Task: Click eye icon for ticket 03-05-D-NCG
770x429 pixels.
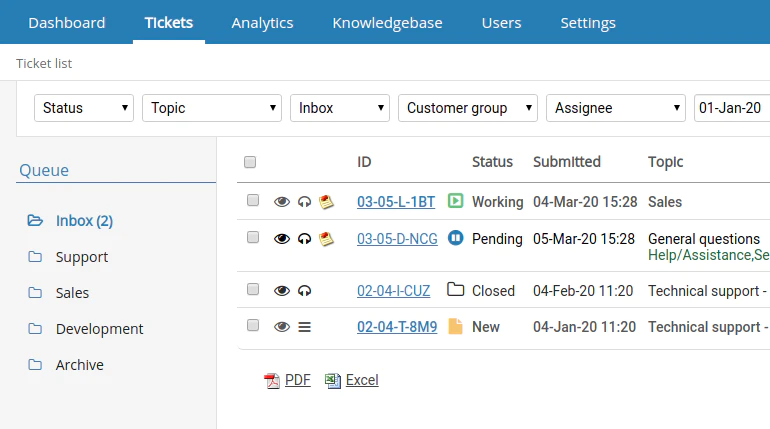Action: (x=282, y=239)
